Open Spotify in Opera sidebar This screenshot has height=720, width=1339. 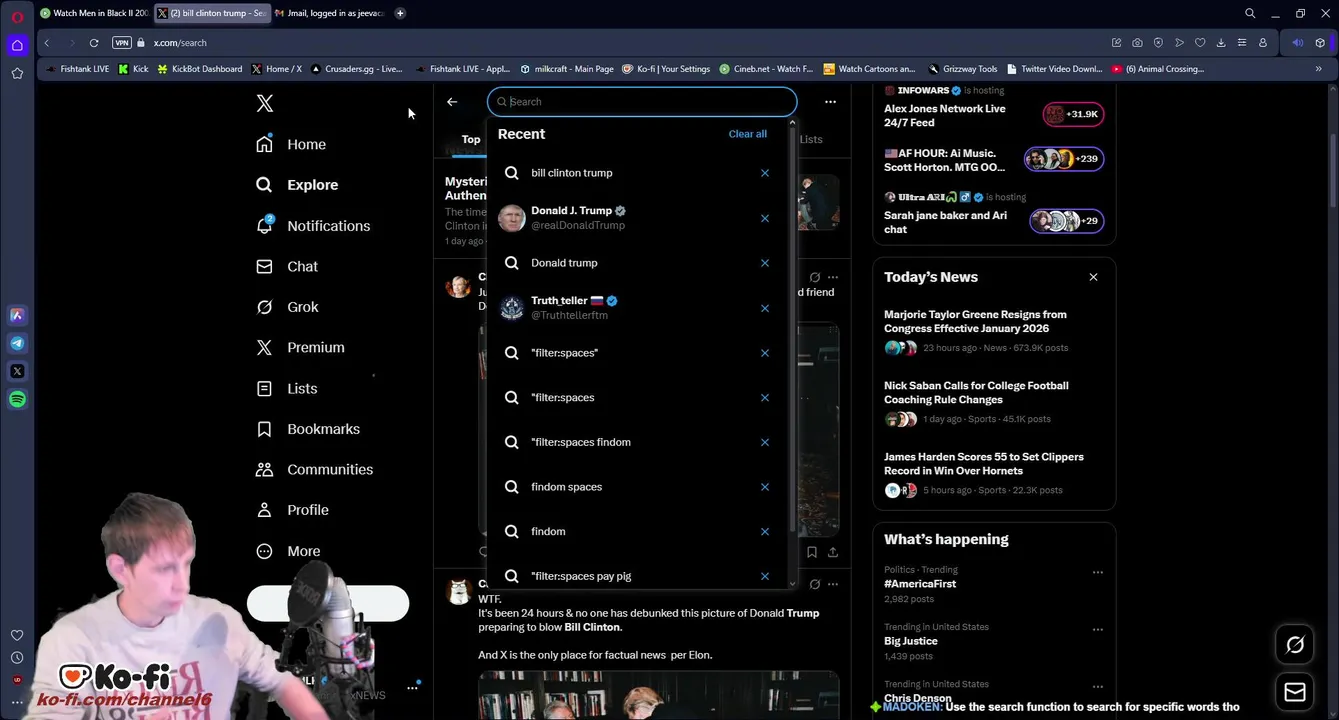click(x=17, y=399)
